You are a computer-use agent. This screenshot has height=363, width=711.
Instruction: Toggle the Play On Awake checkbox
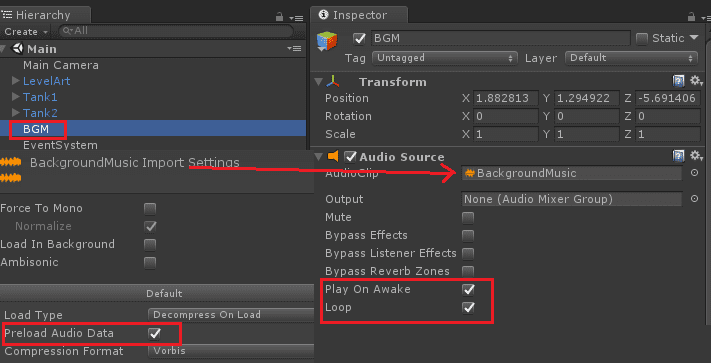point(468,289)
